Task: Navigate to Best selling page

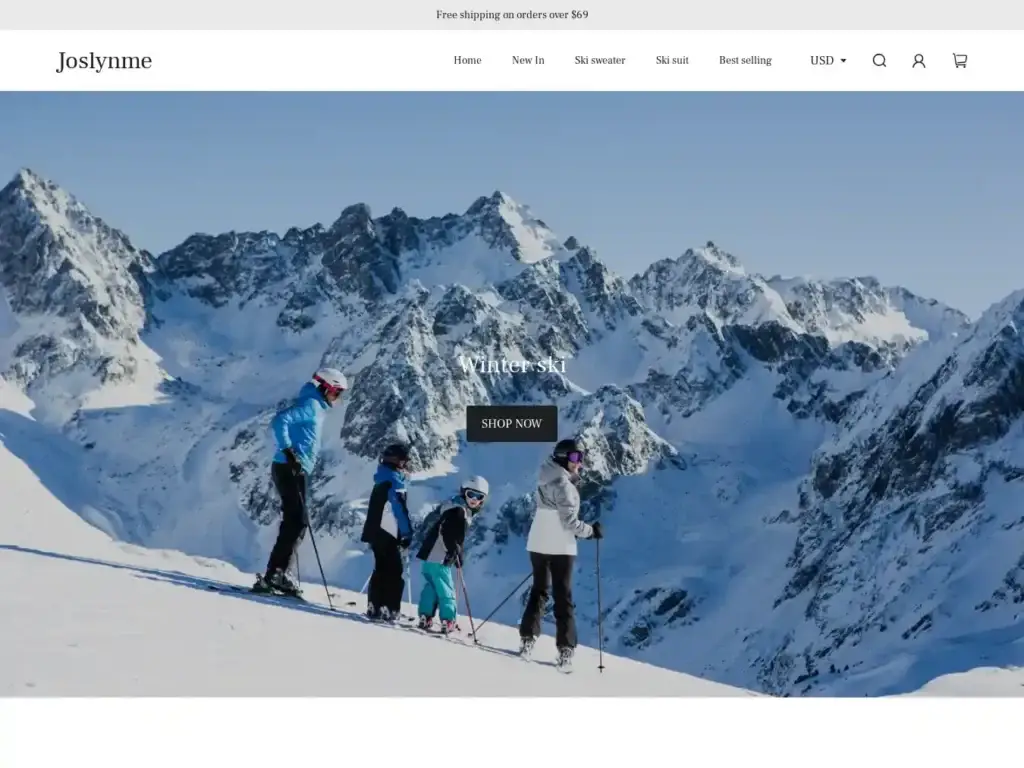Action: [745, 61]
